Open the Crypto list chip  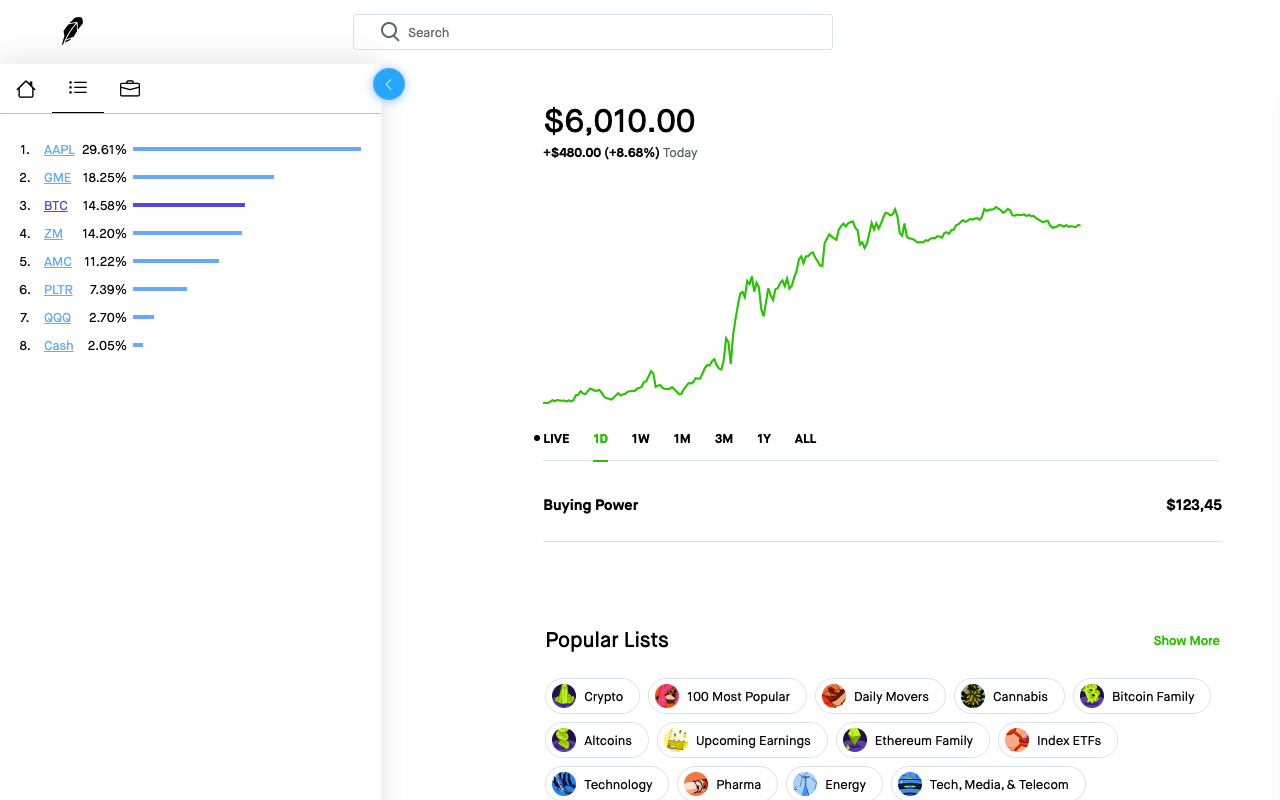[592, 696]
